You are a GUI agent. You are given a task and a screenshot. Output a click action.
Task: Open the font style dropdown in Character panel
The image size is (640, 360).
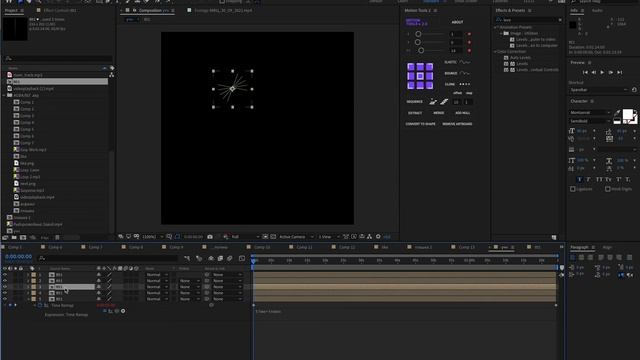click(x=590, y=121)
